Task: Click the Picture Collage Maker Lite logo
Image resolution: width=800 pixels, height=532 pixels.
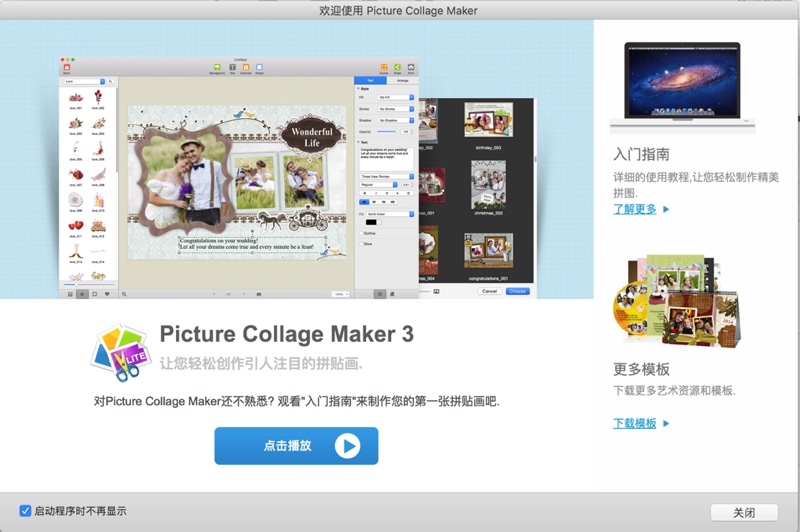Action: tap(122, 353)
